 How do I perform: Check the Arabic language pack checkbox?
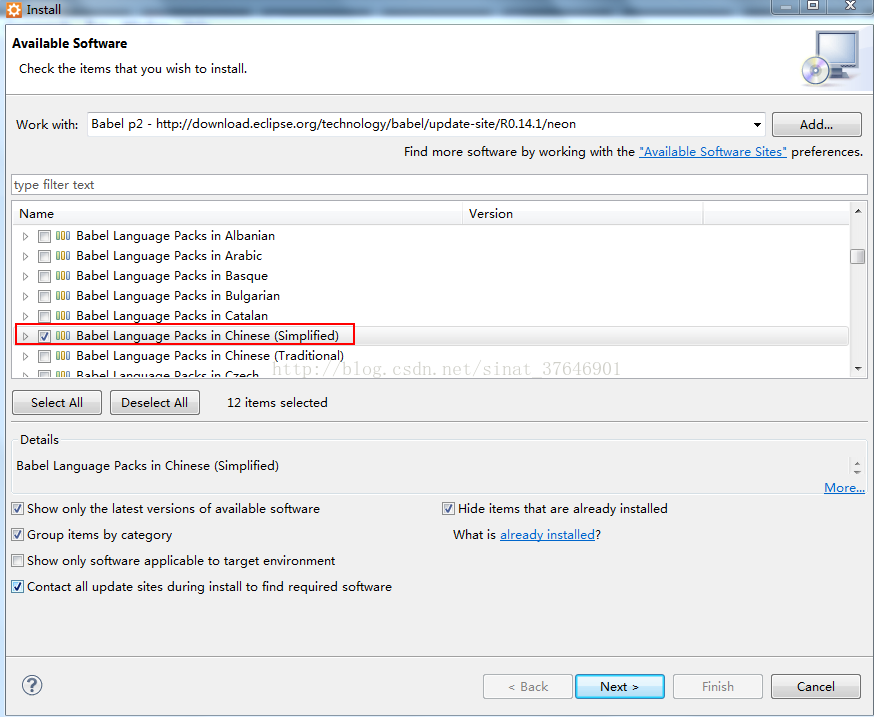pyautogui.click(x=45, y=256)
